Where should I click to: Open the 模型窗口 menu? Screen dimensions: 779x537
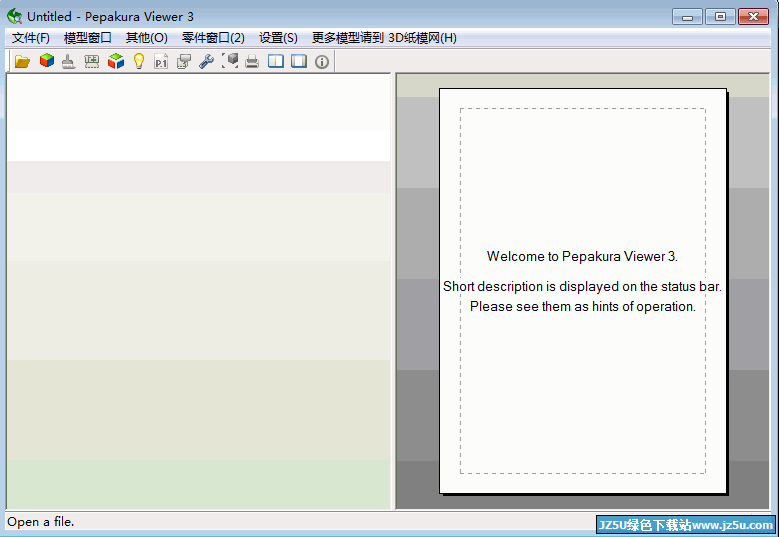click(x=87, y=38)
